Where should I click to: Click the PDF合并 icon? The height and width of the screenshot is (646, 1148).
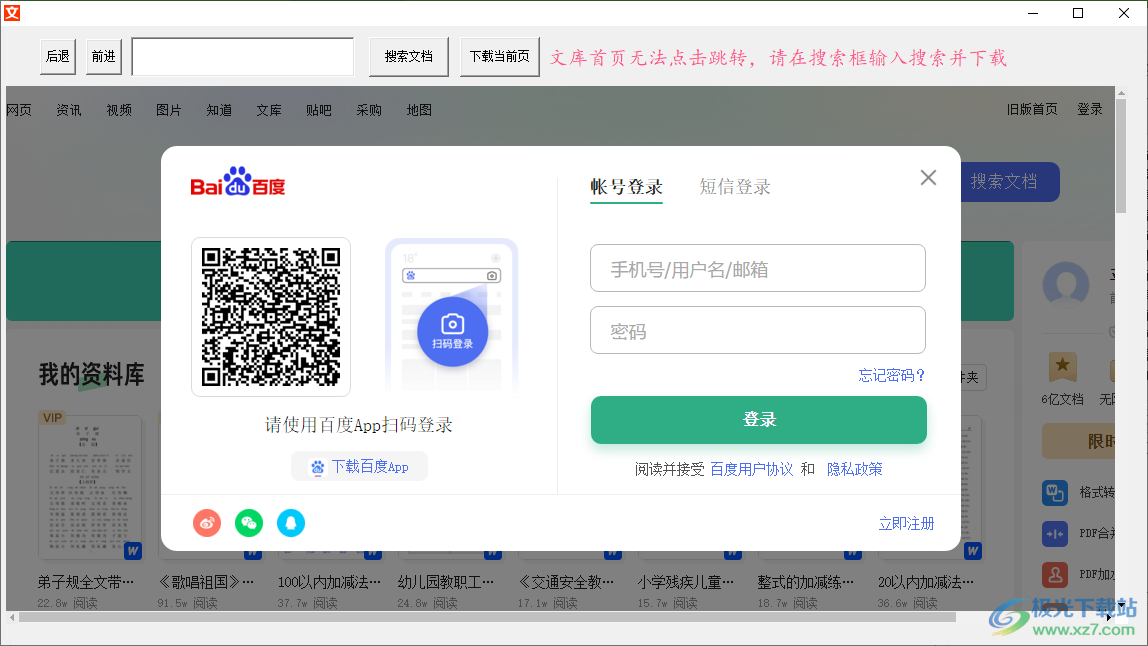tap(1055, 533)
